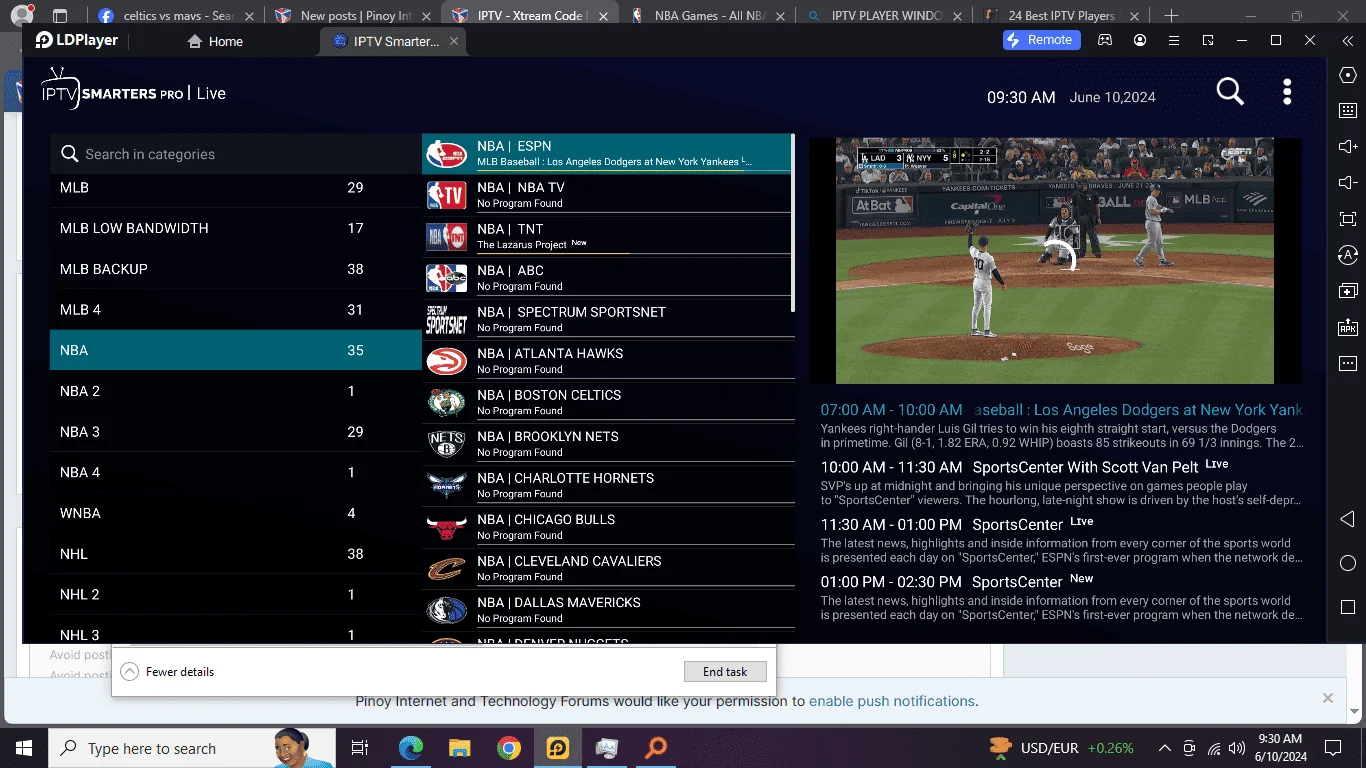Viewport: 1366px width, 768px height.
Task: Tap the Android home circle button
Action: [1347, 564]
